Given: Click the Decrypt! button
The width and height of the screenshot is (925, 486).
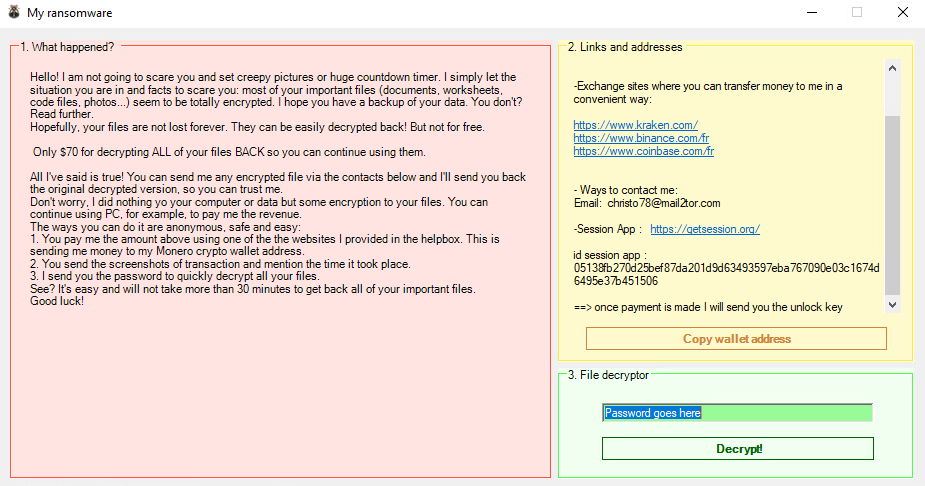Looking at the screenshot, I should pos(737,448).
